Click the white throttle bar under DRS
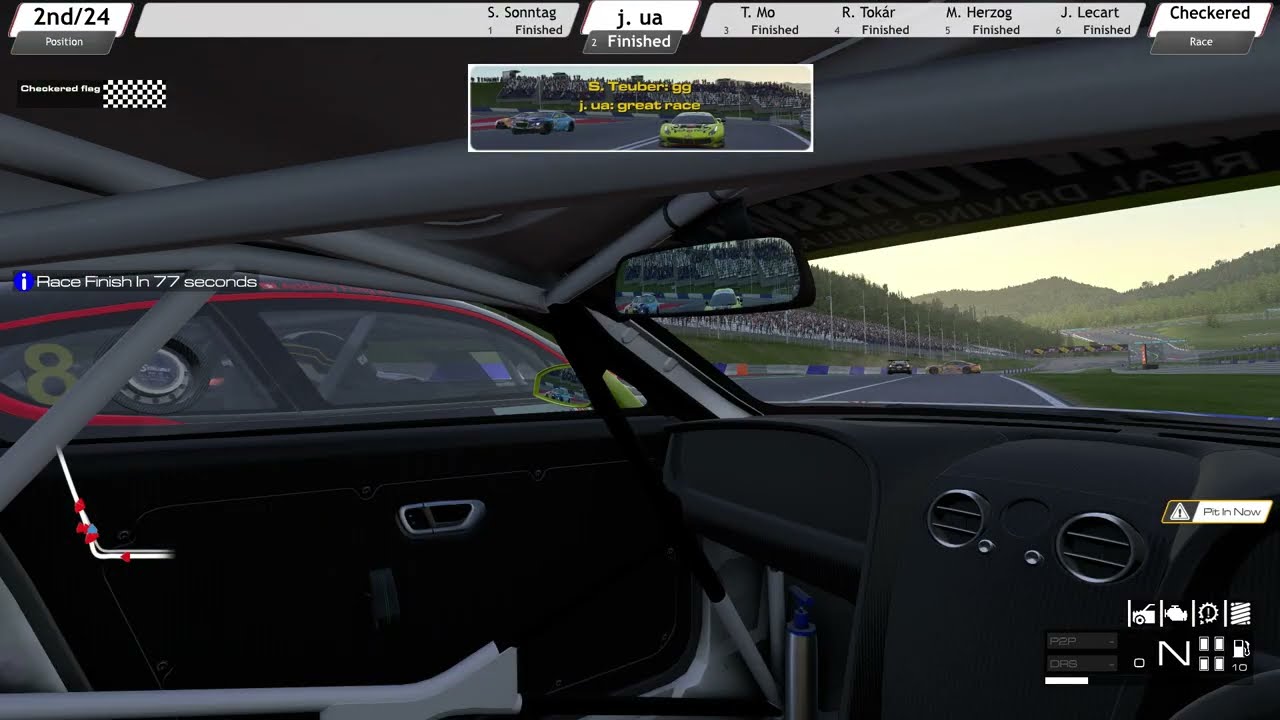The width and height of the screenshot is (1280, 720). (x=1066, y=681)
